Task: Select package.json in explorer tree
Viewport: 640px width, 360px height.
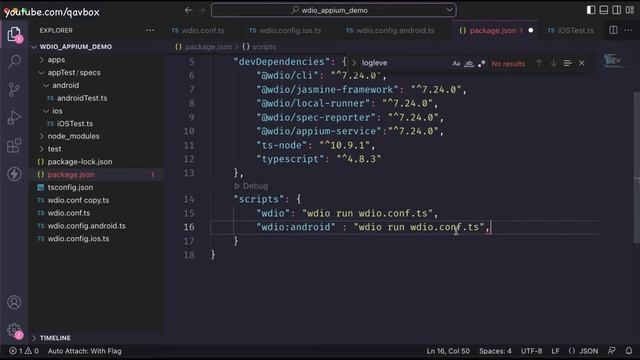Action: click(x=71, y=175)
